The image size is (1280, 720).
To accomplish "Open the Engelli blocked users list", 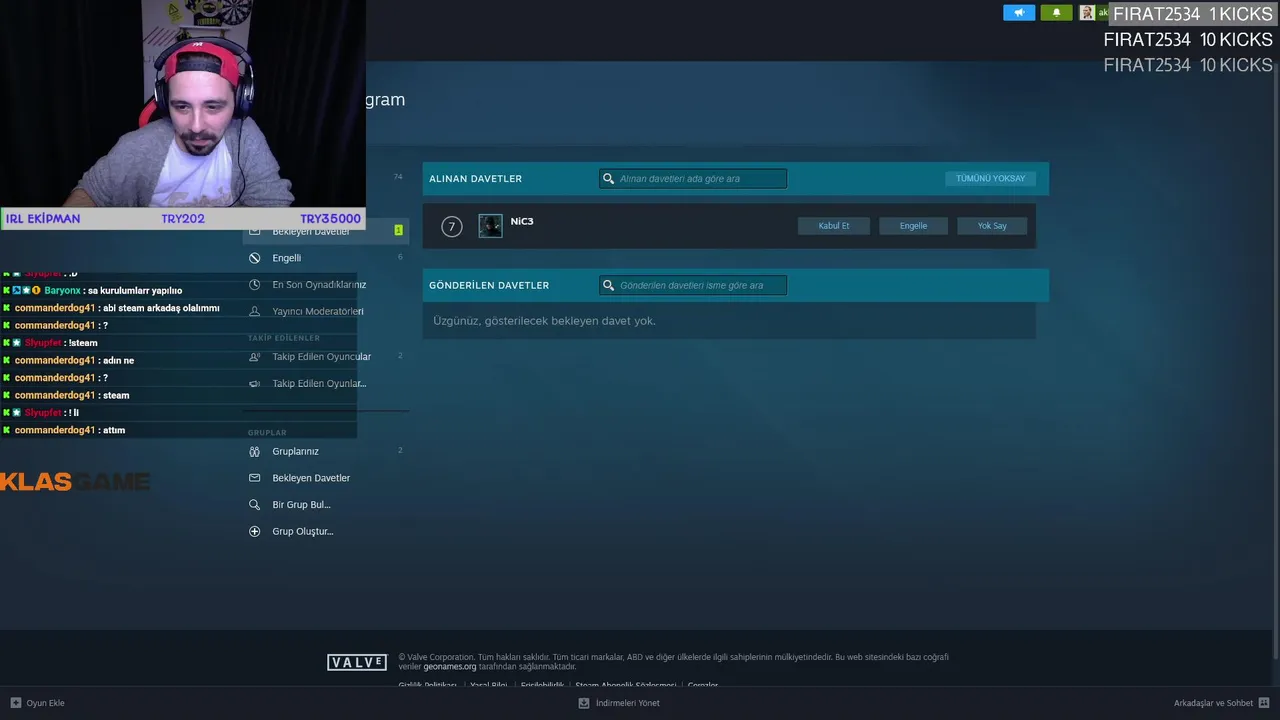I will pos(286,258).
